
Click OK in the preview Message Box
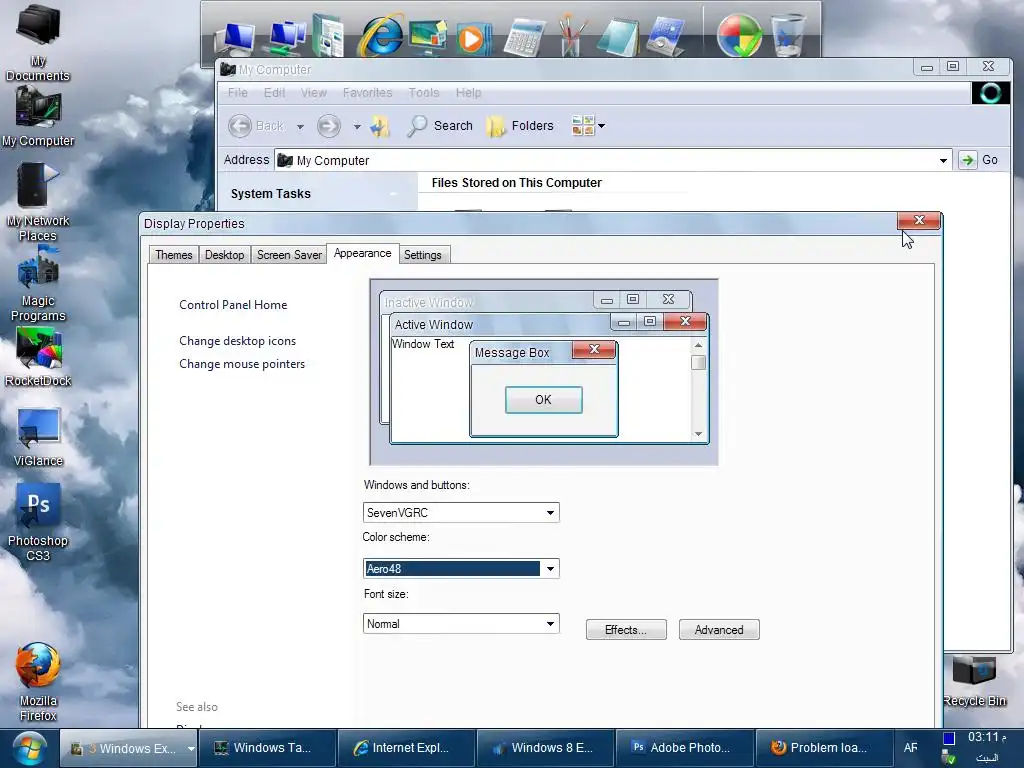(x=543, y=400)
